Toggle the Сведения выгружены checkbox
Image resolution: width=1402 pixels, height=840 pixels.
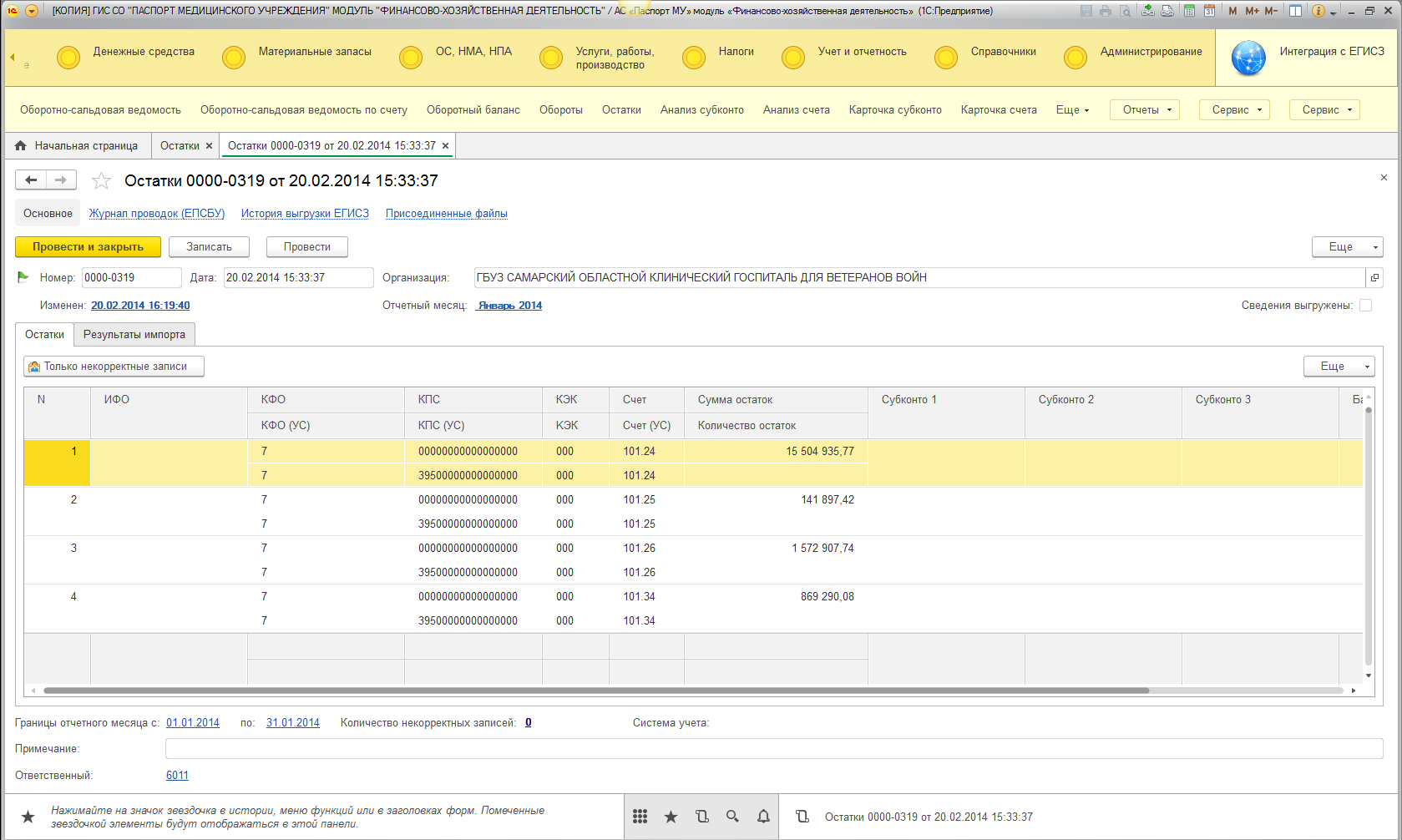(x=1365, y=306)
